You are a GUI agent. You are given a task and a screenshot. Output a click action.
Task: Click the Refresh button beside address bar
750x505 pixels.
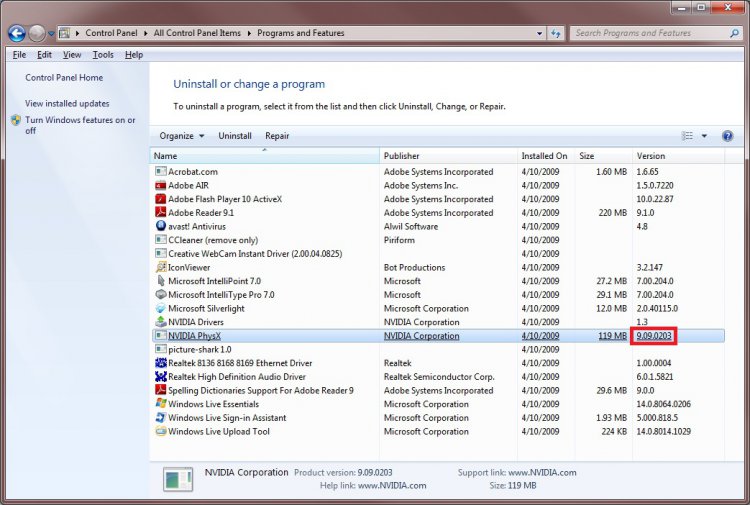tap(555, 33)
